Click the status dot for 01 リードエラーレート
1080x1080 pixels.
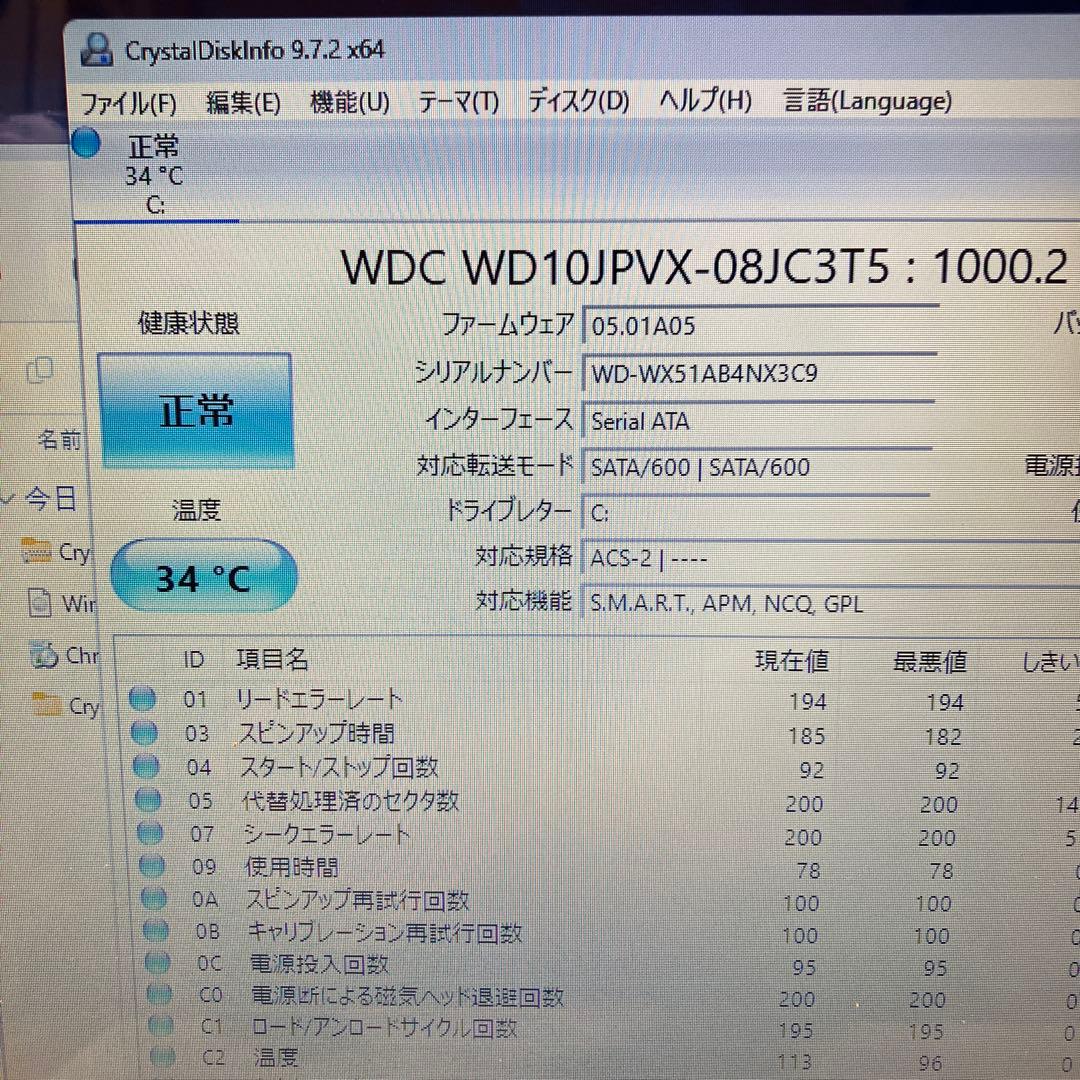pyautogui.click(x=143, y=699)
